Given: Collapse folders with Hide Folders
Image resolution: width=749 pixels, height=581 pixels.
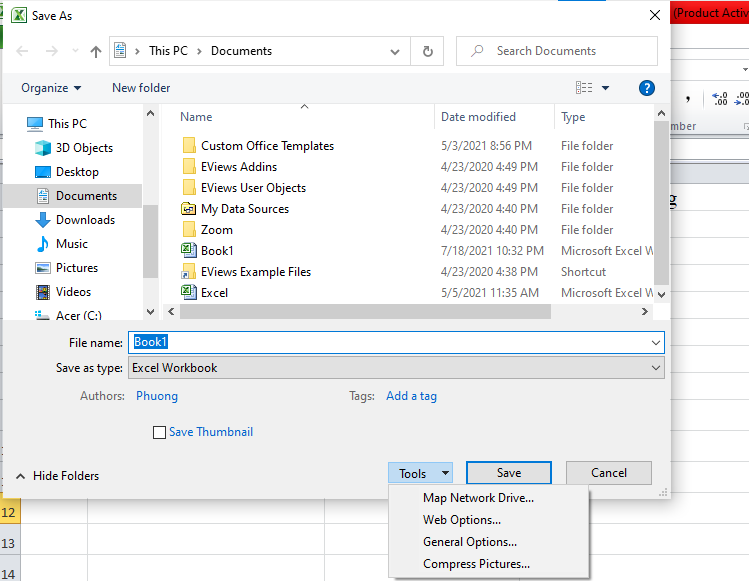Looking at the screenshot, I should click(57, 476).
